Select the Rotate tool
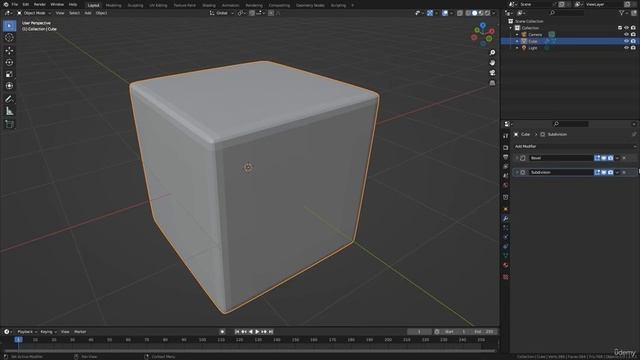 (x=9, y=62)
